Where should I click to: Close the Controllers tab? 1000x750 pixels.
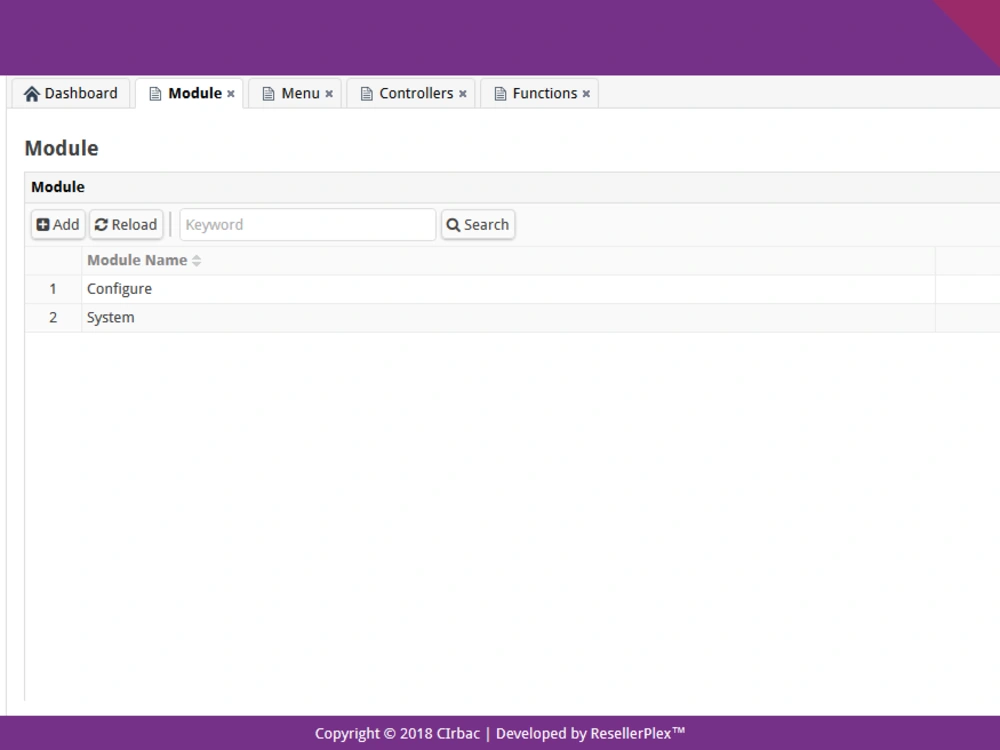pos(462,93)
